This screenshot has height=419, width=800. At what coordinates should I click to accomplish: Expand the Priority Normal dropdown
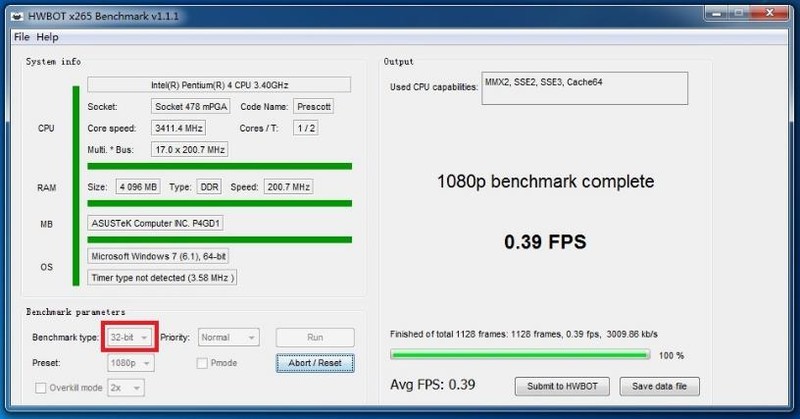click(228, 337)
